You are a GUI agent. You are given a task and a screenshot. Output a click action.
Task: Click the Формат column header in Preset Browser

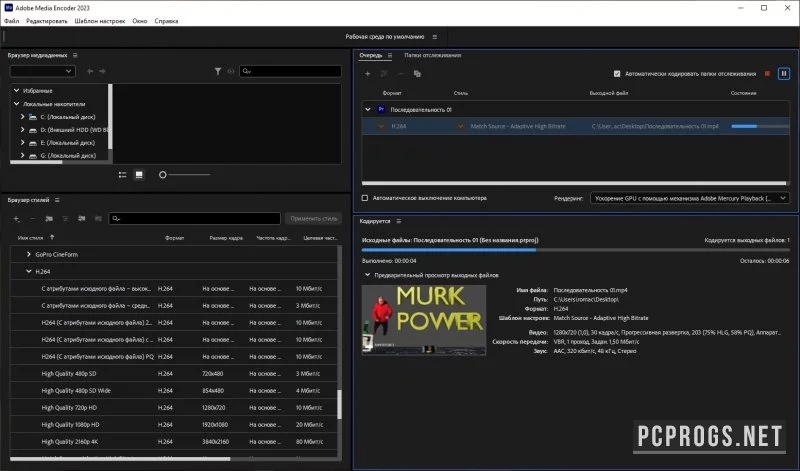pos(174,238)
